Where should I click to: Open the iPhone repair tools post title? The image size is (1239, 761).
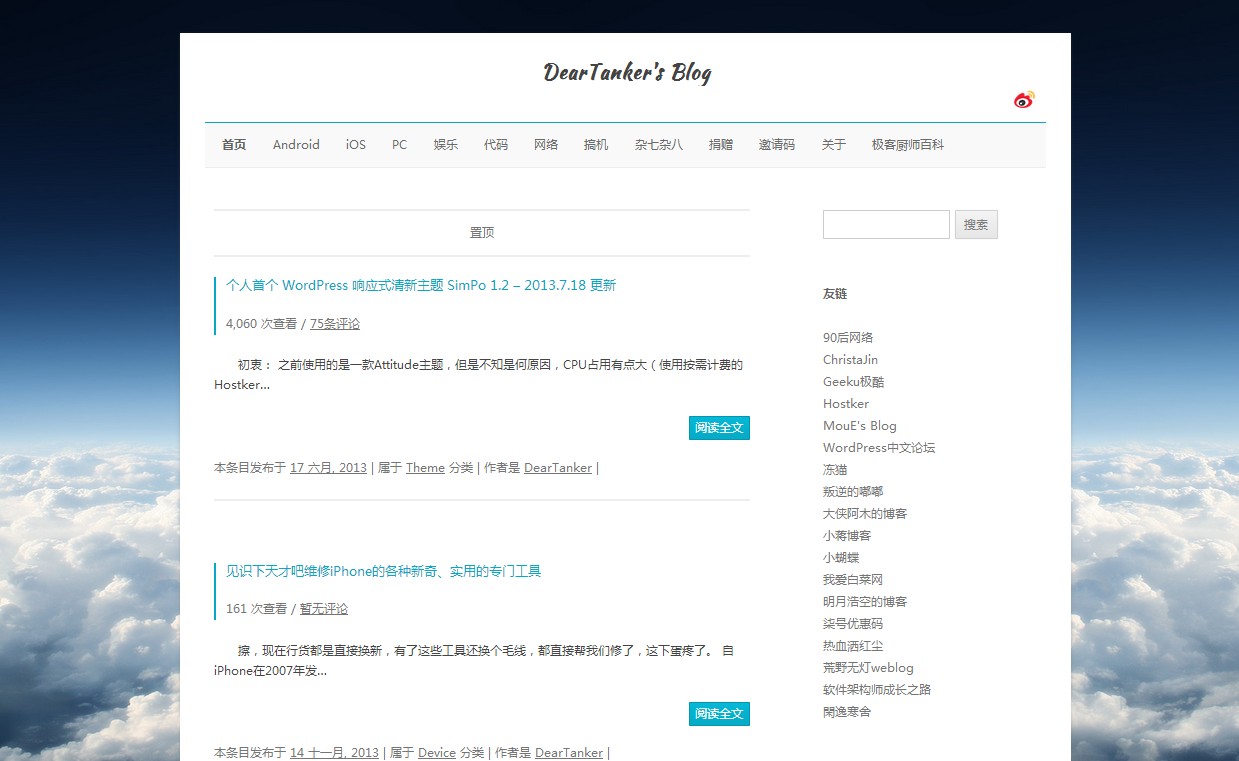(383, 572)
